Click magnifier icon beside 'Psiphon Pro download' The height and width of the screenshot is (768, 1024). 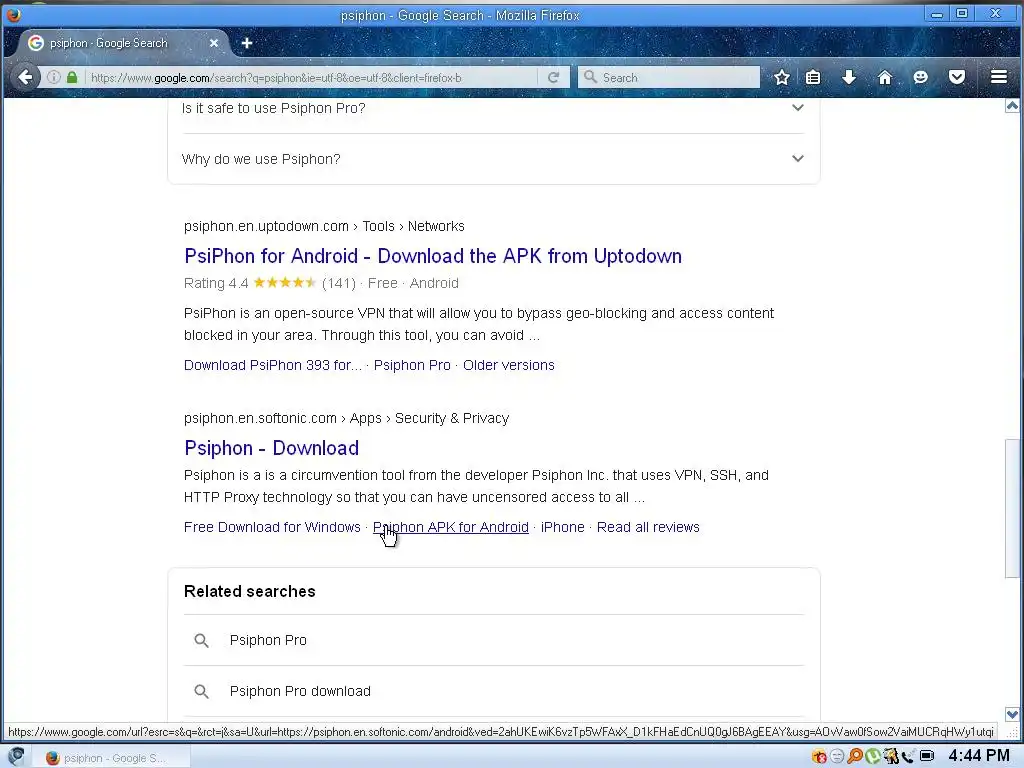202,692
